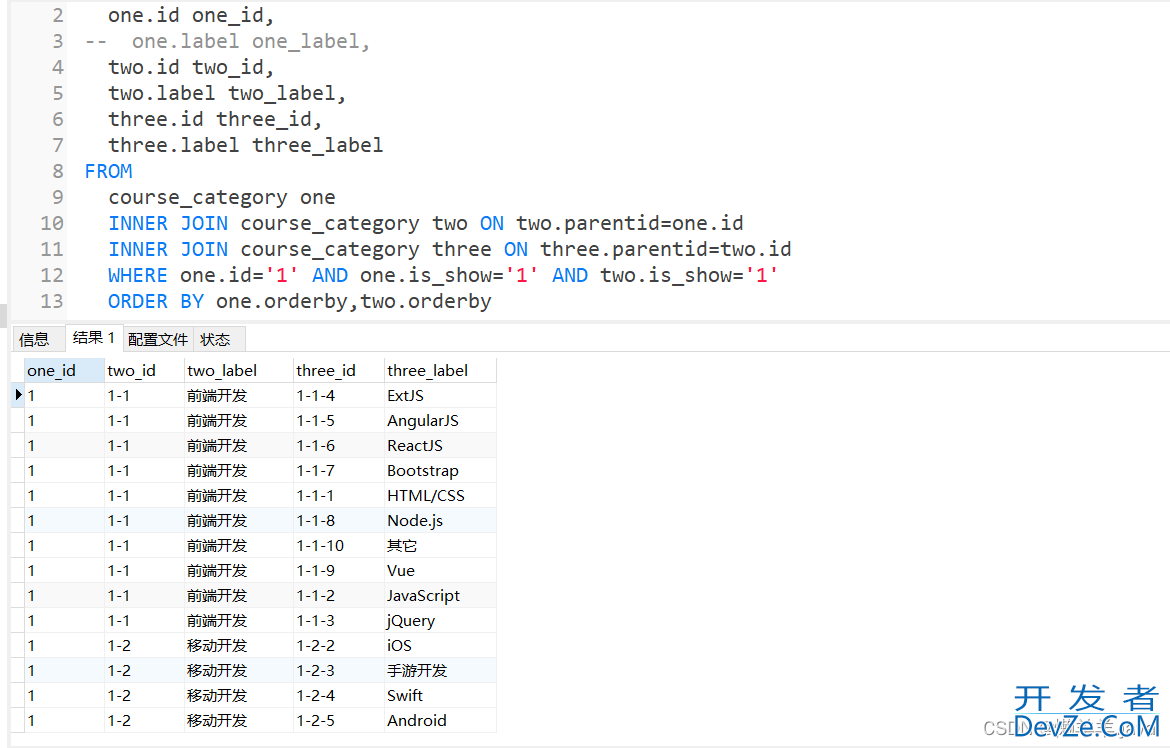Click the commented line one.label one_label
This screenshot has width=1170, height=748.
(x=227, y=41)
